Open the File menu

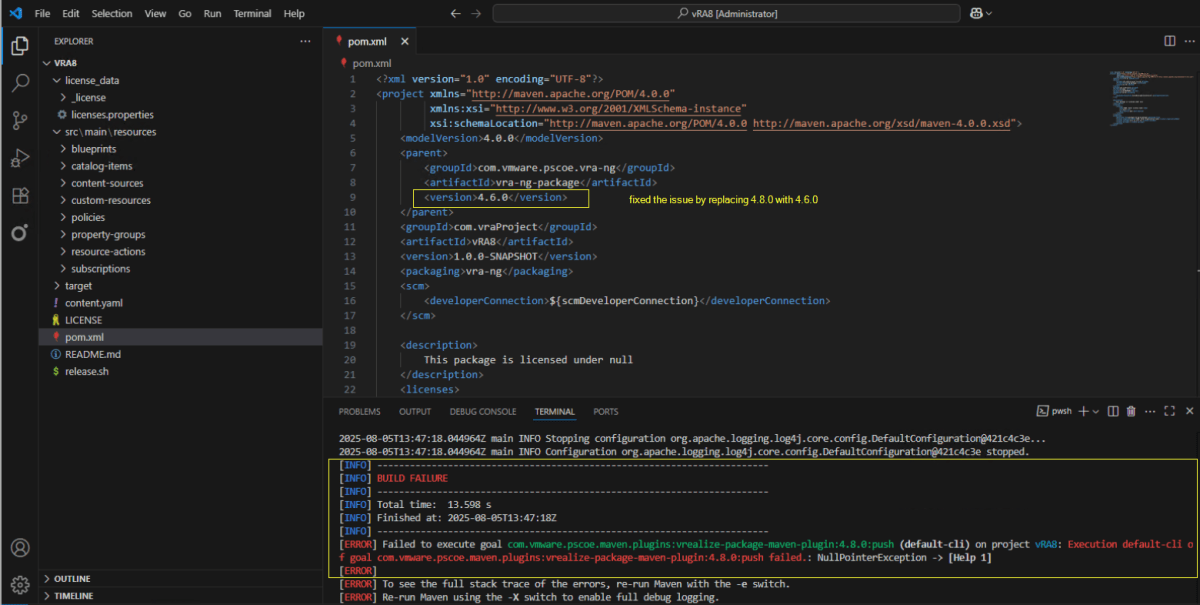click(x=42, y=13)
